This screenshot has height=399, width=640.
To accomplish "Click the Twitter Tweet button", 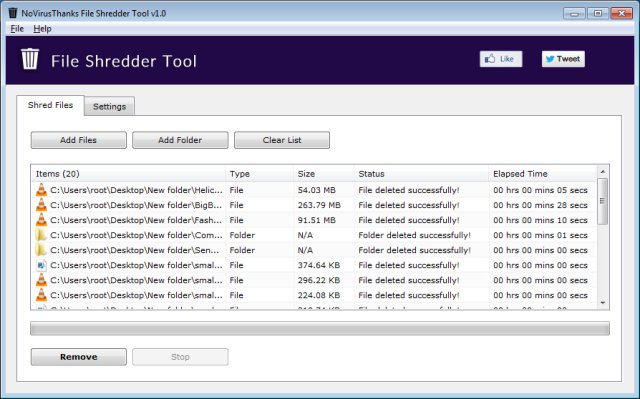I will coord(563,59).
